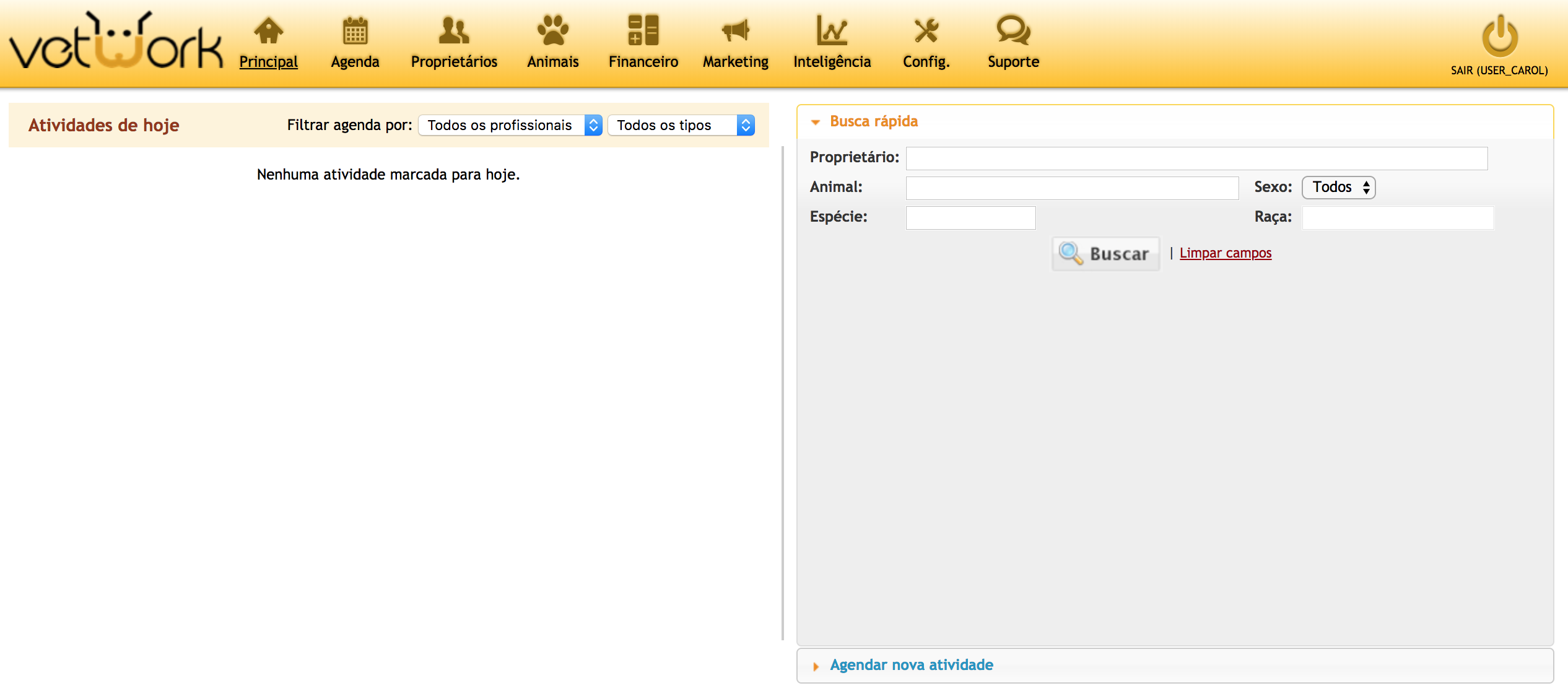Click the VetWork logo
This screenshot has width=1568, height=696.
pos(116,40)
